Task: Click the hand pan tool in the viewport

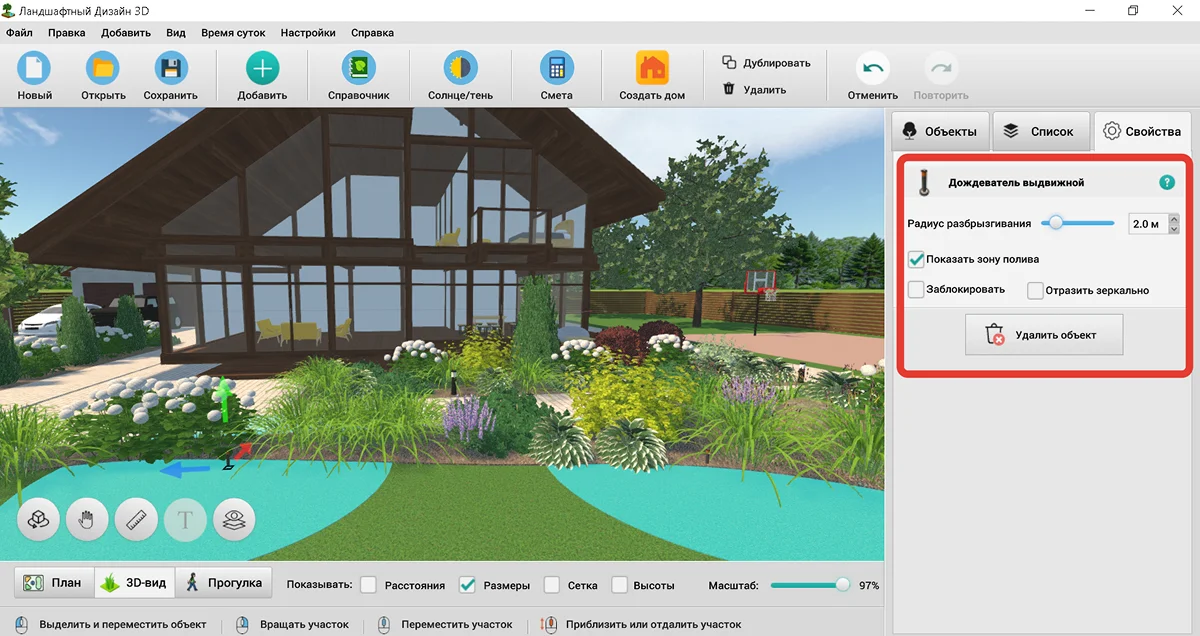Action: [x=87, y=520]
